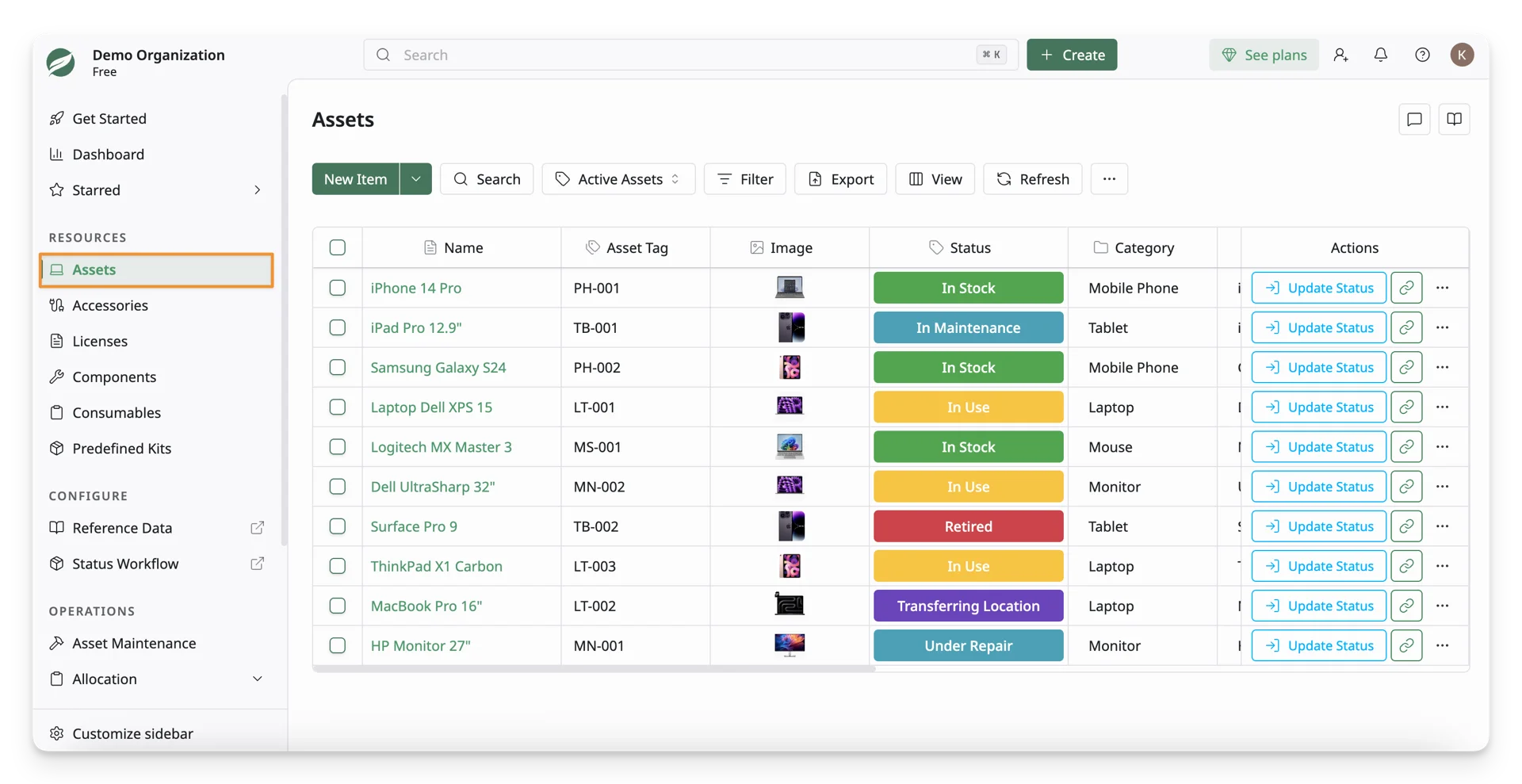Viewport: 1522px width, 784px height.
Task: Open Consumables in sidebar
Action: click(117, 413)
